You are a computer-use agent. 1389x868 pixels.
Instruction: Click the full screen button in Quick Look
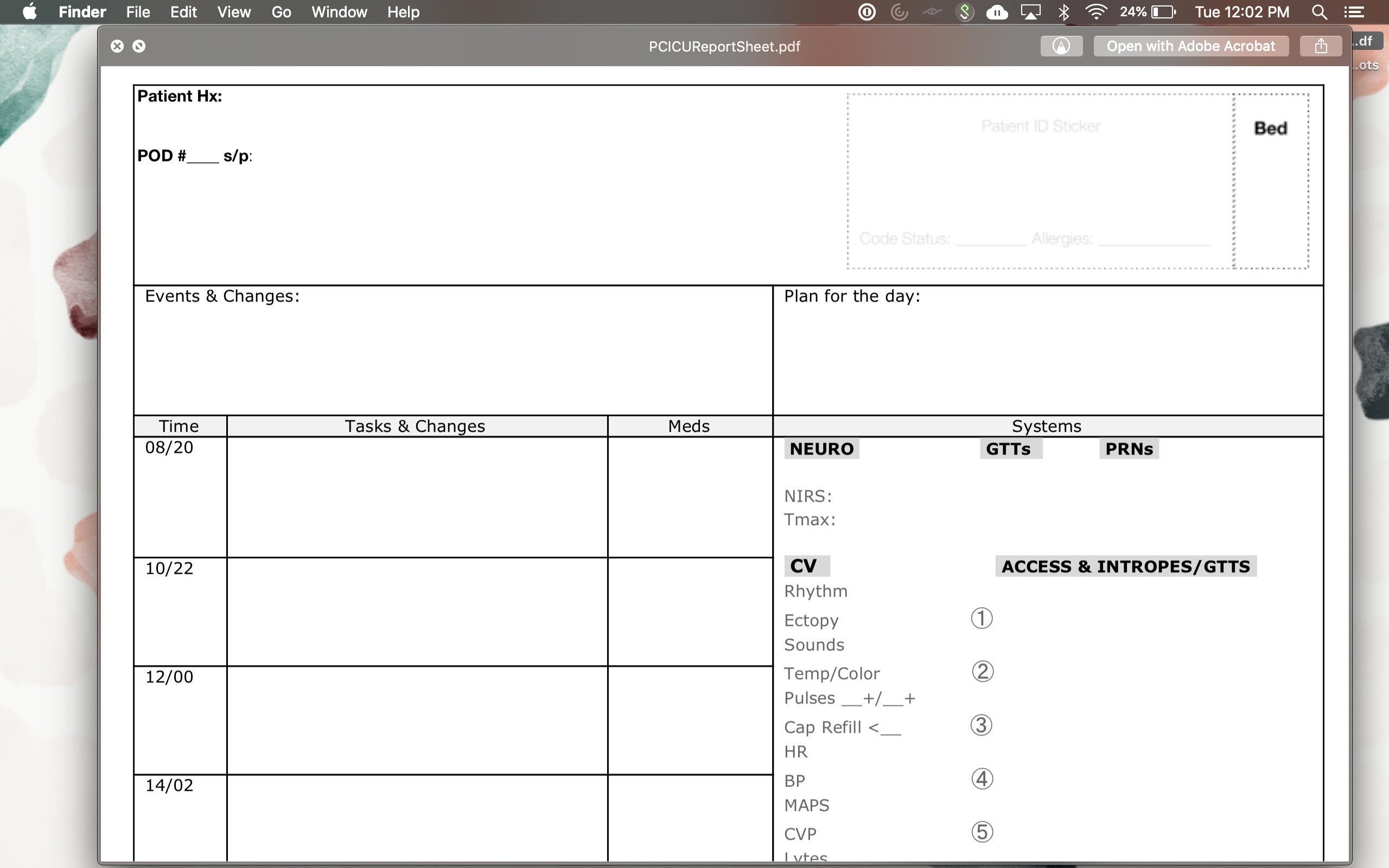[139, 46]
